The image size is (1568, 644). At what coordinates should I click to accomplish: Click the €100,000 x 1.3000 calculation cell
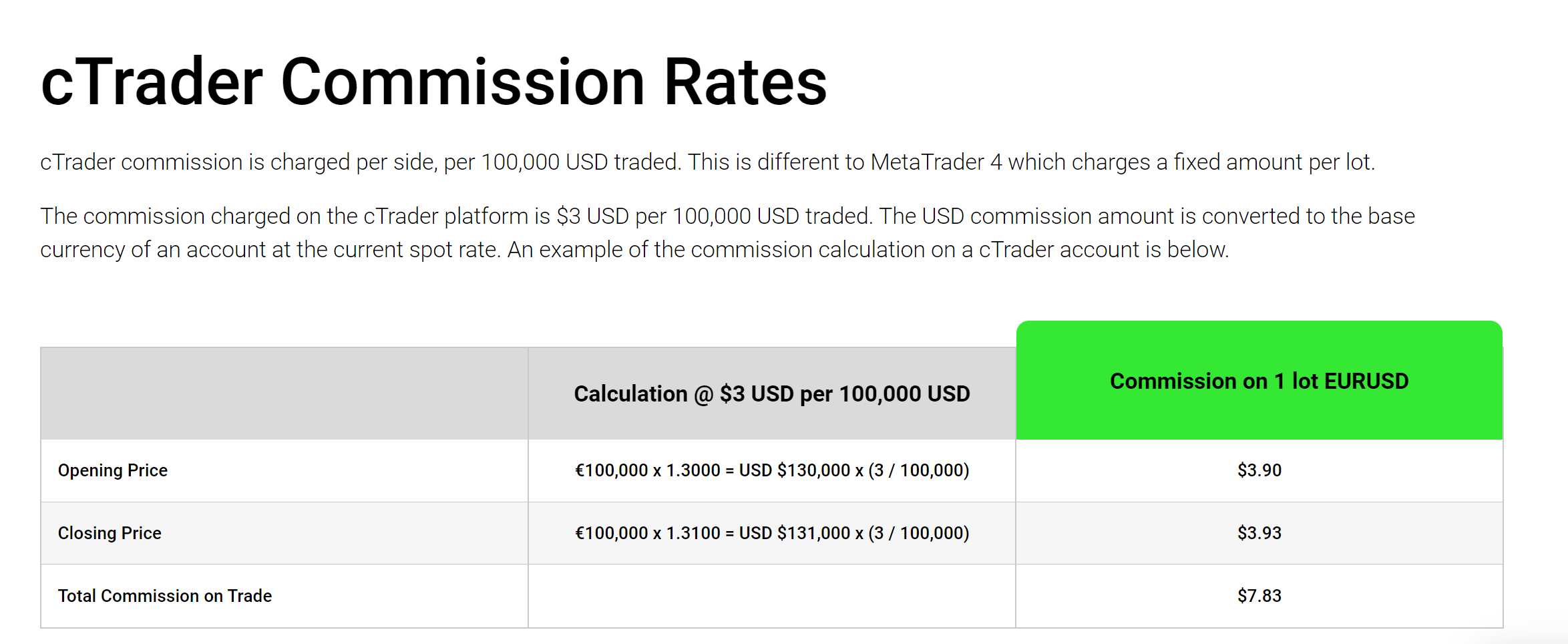coord(772,470)
